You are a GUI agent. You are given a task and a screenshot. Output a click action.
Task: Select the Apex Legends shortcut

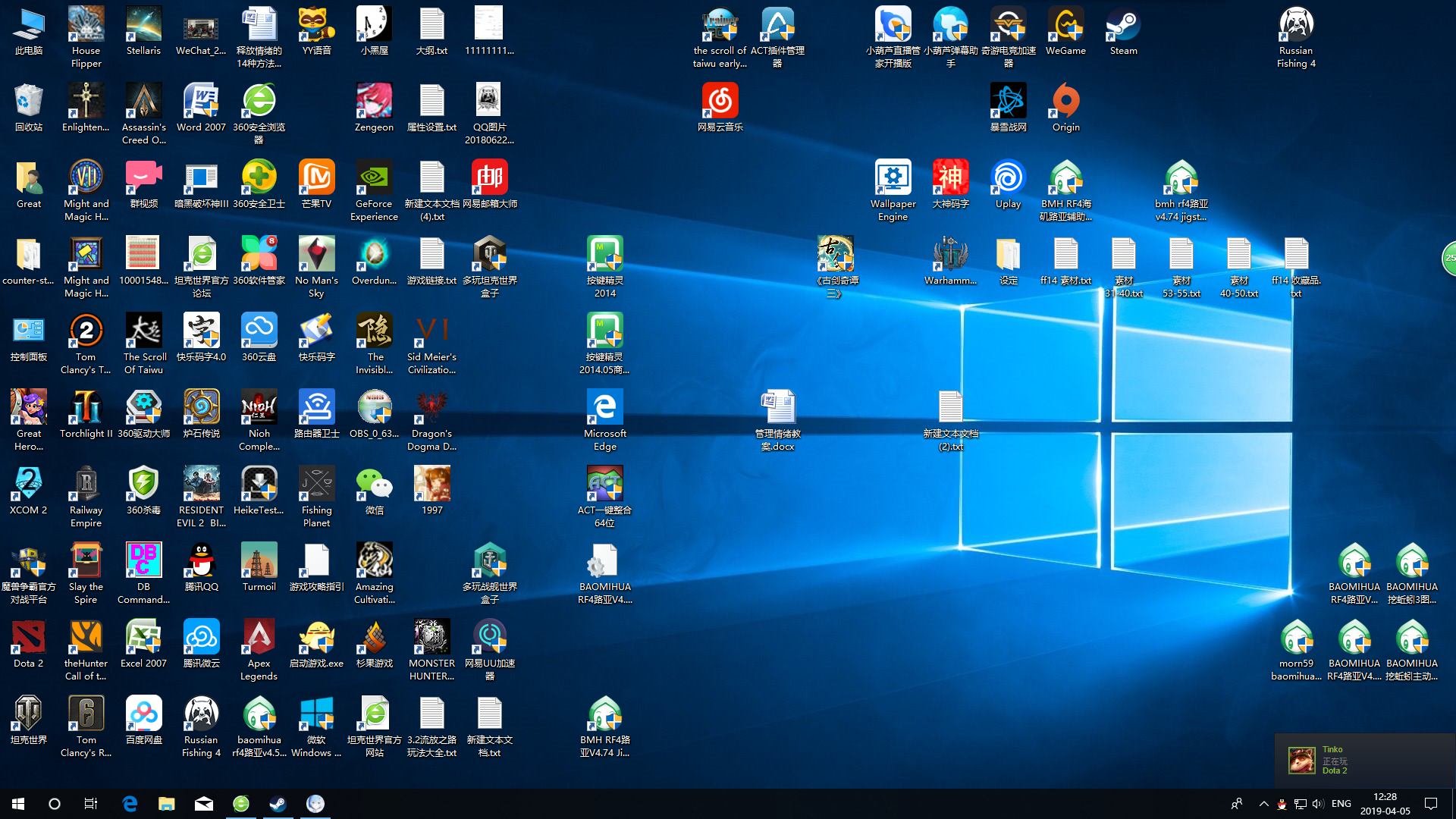(x=259, y=639)
